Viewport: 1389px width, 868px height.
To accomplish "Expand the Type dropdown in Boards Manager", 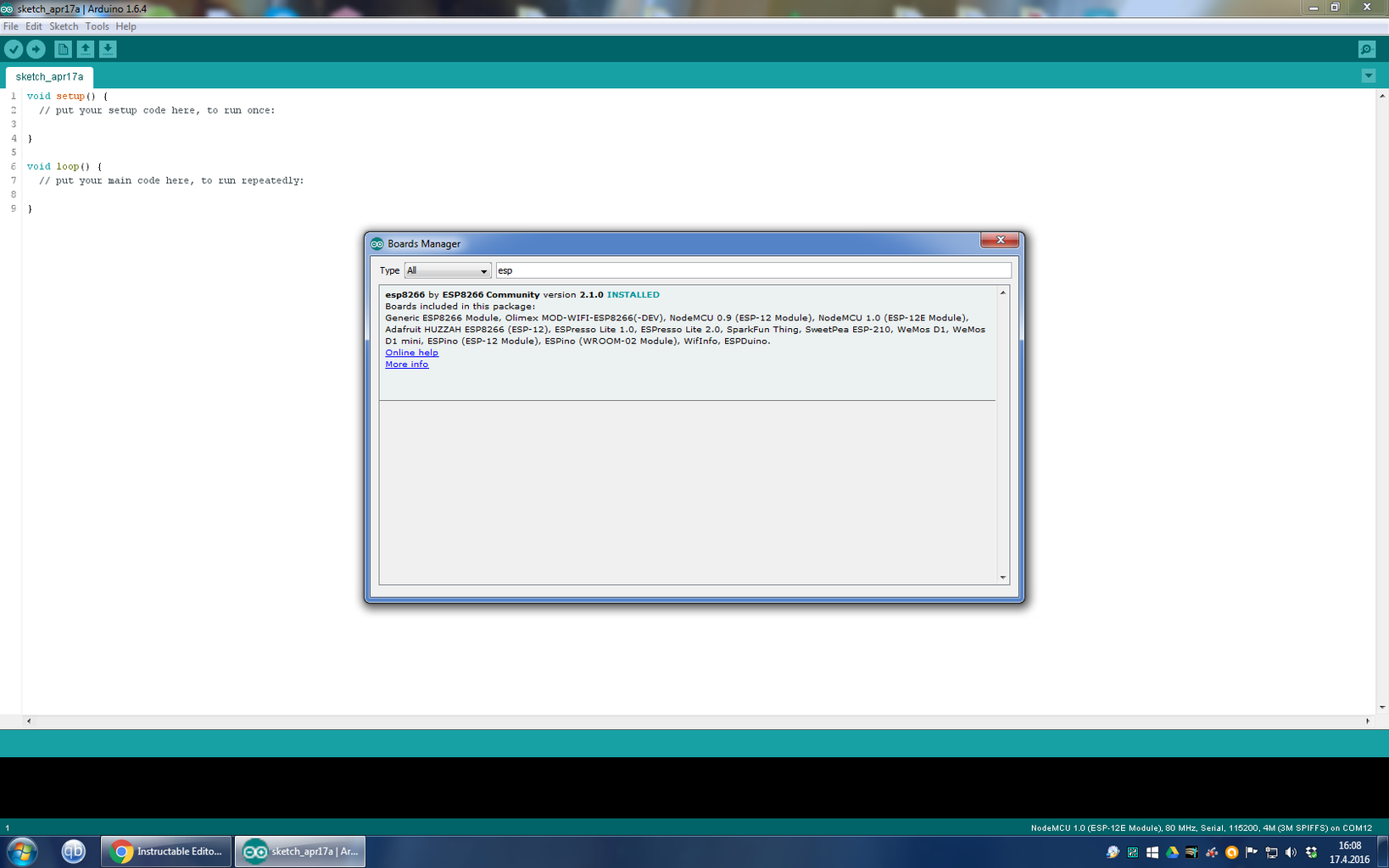I will [448, 270].
